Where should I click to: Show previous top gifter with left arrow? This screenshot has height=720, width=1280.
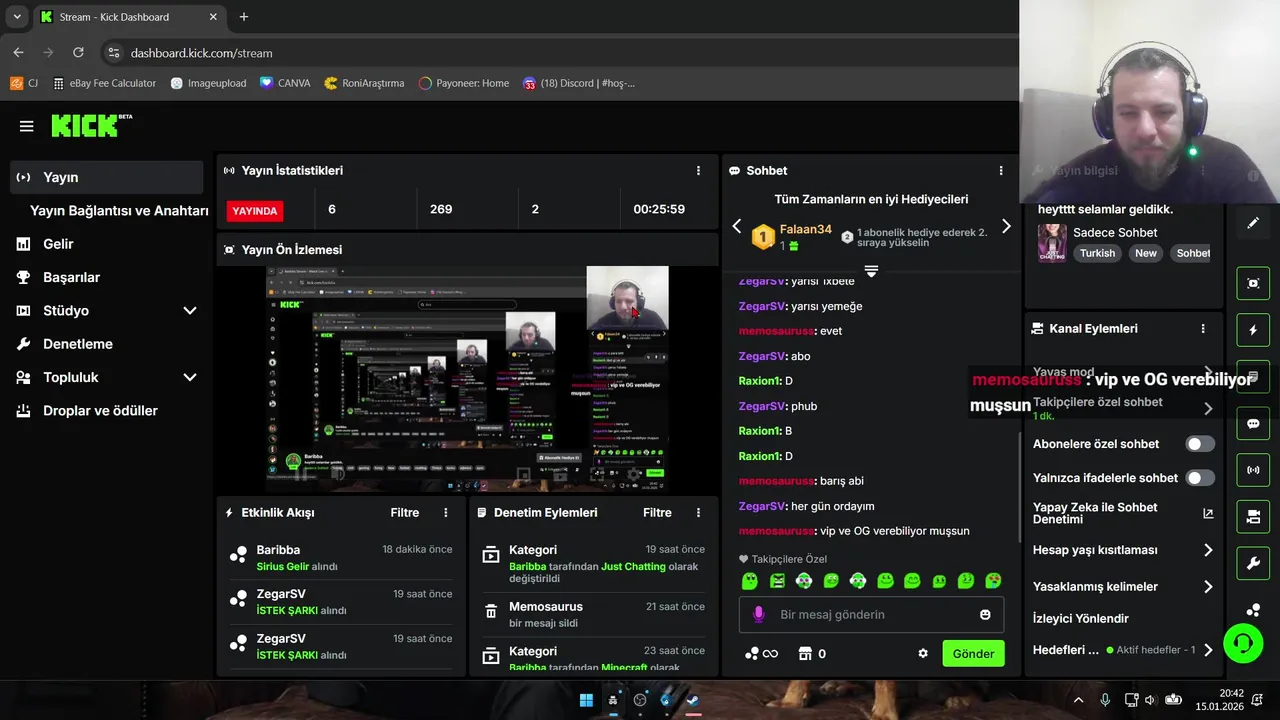(737, 227)
